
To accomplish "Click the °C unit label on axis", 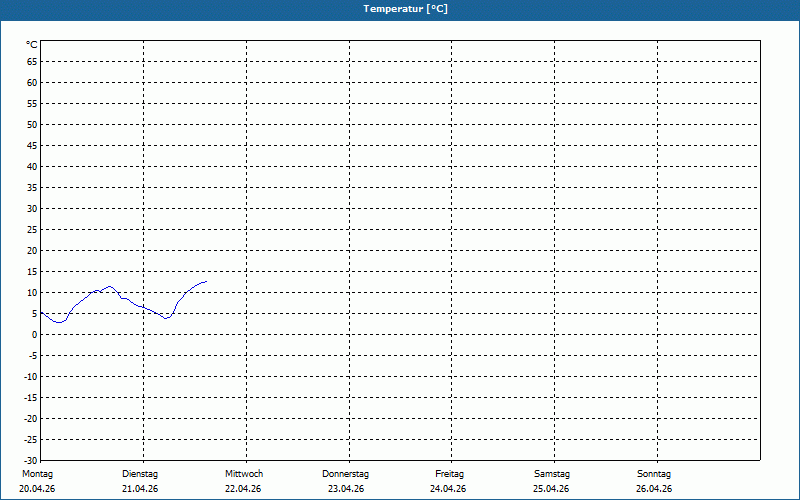I will pyautogui.click(x=32, y=45).
